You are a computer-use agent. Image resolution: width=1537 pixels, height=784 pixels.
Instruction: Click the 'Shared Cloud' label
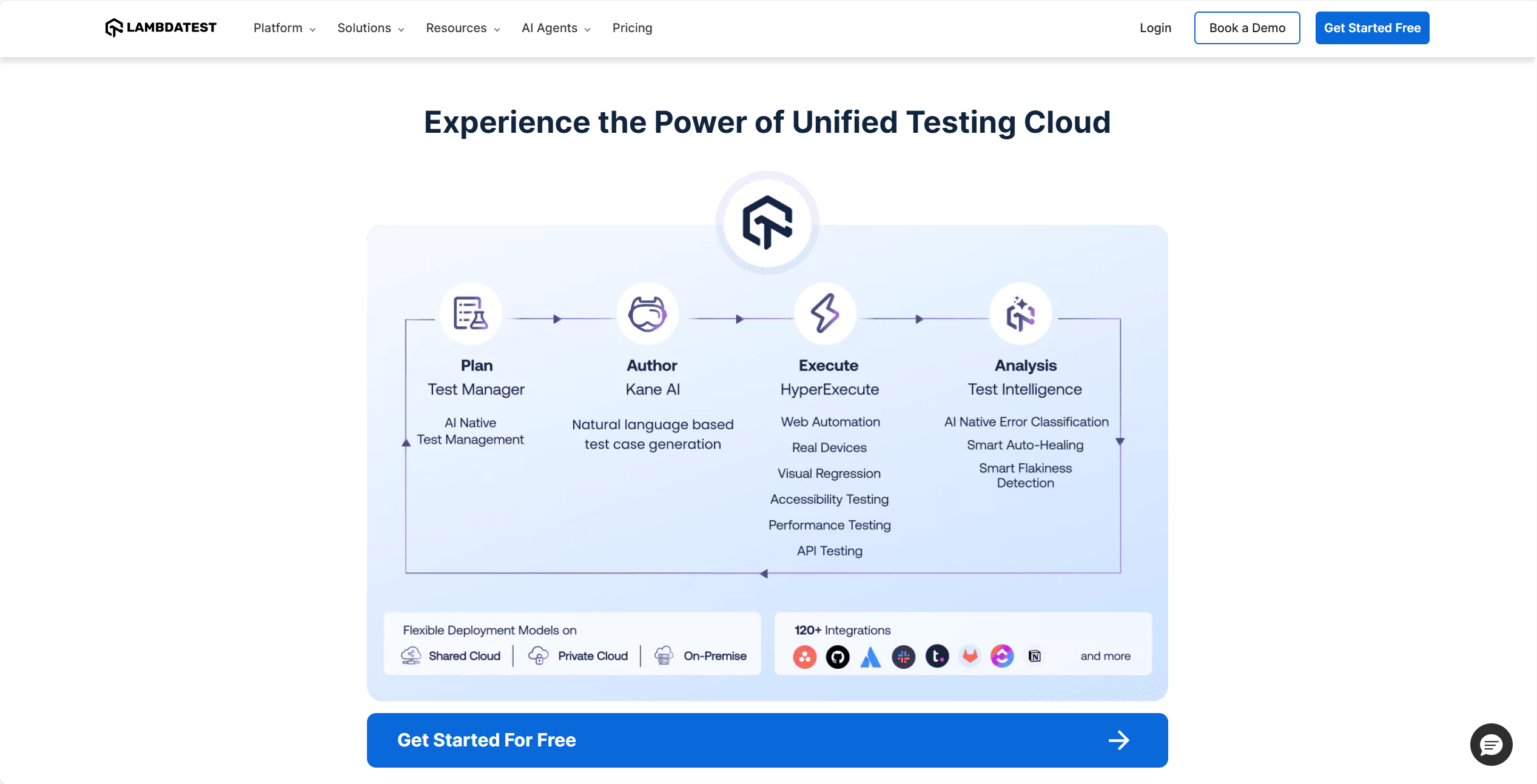pyautogui.click(x=465, y=656)
